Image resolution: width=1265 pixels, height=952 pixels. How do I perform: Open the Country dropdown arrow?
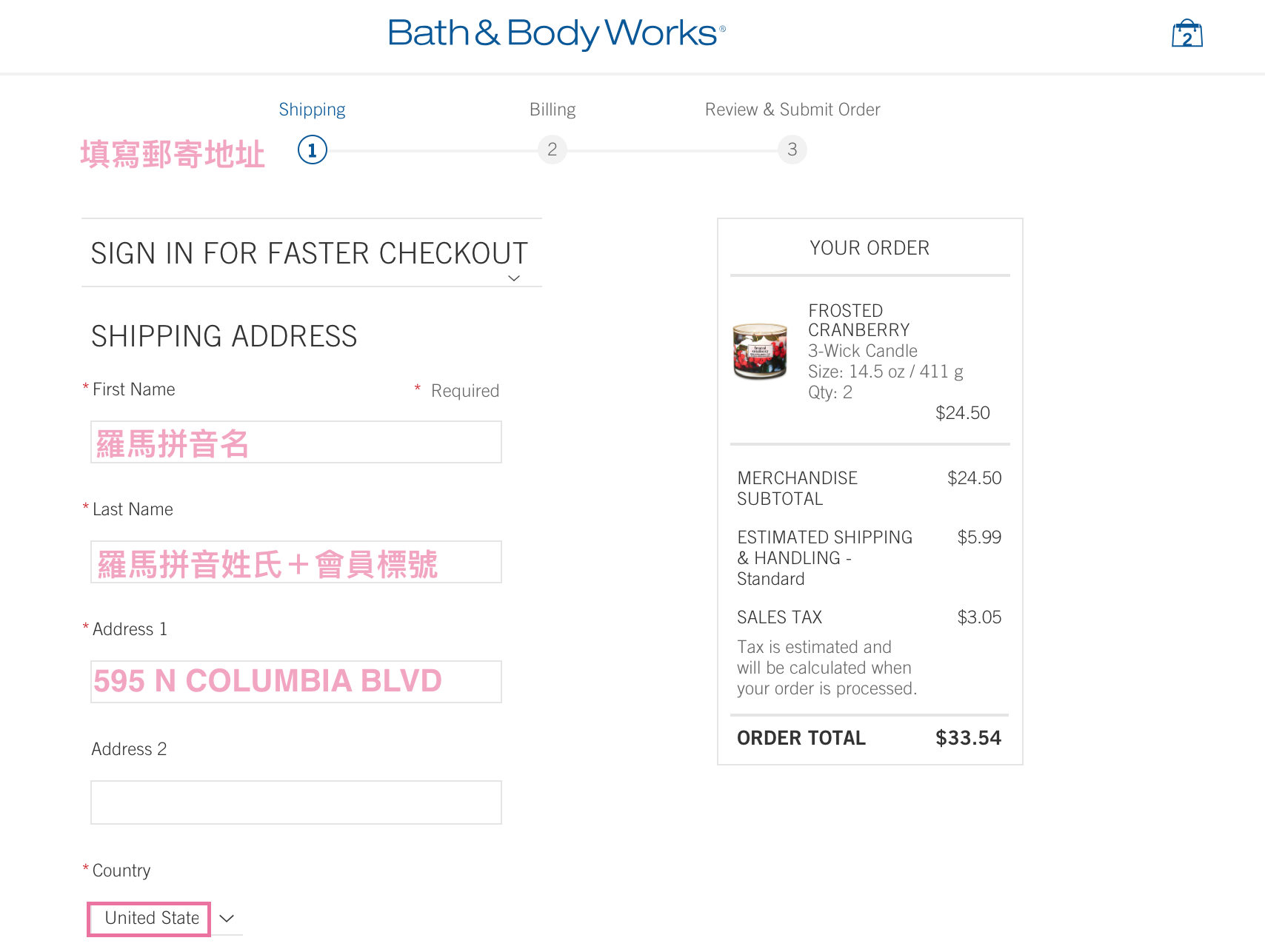[227, 919]
